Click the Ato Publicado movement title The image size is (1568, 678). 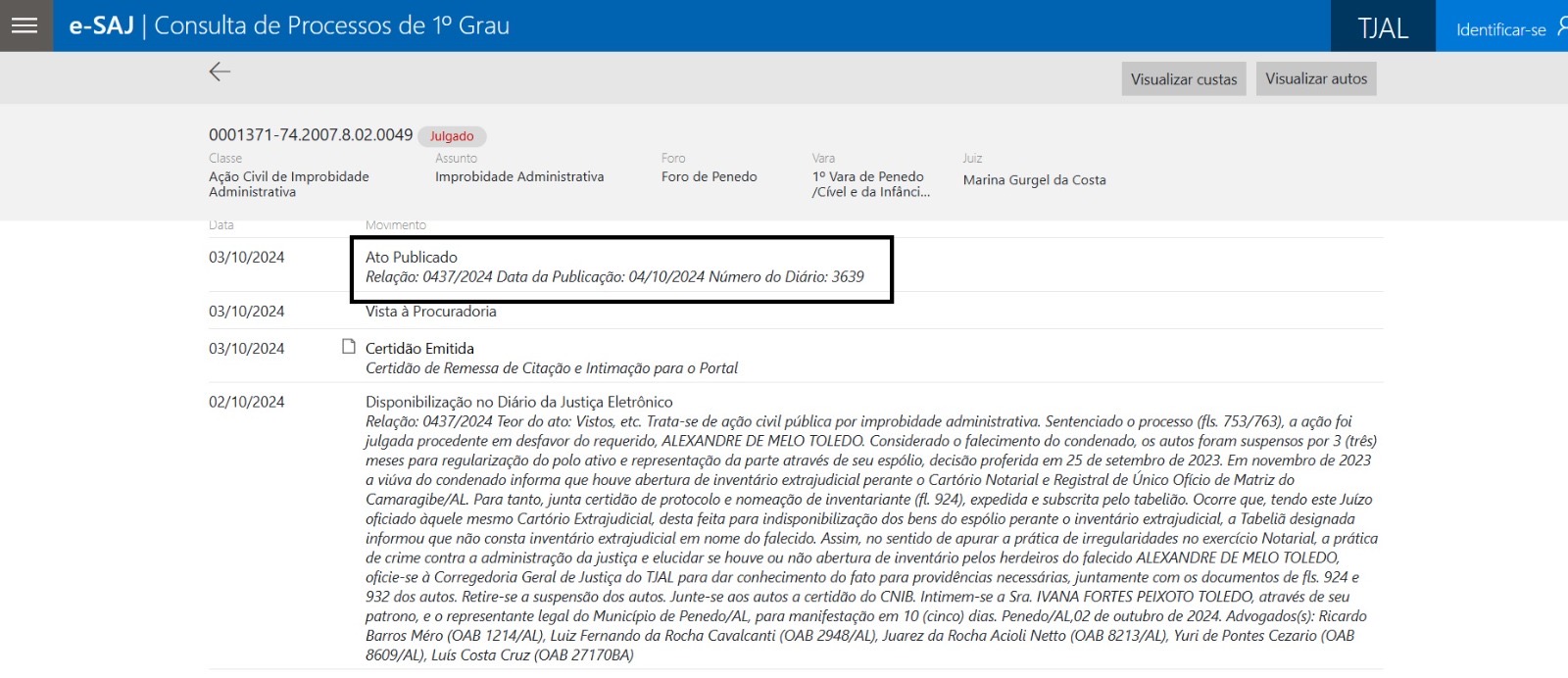coord(412,257)
